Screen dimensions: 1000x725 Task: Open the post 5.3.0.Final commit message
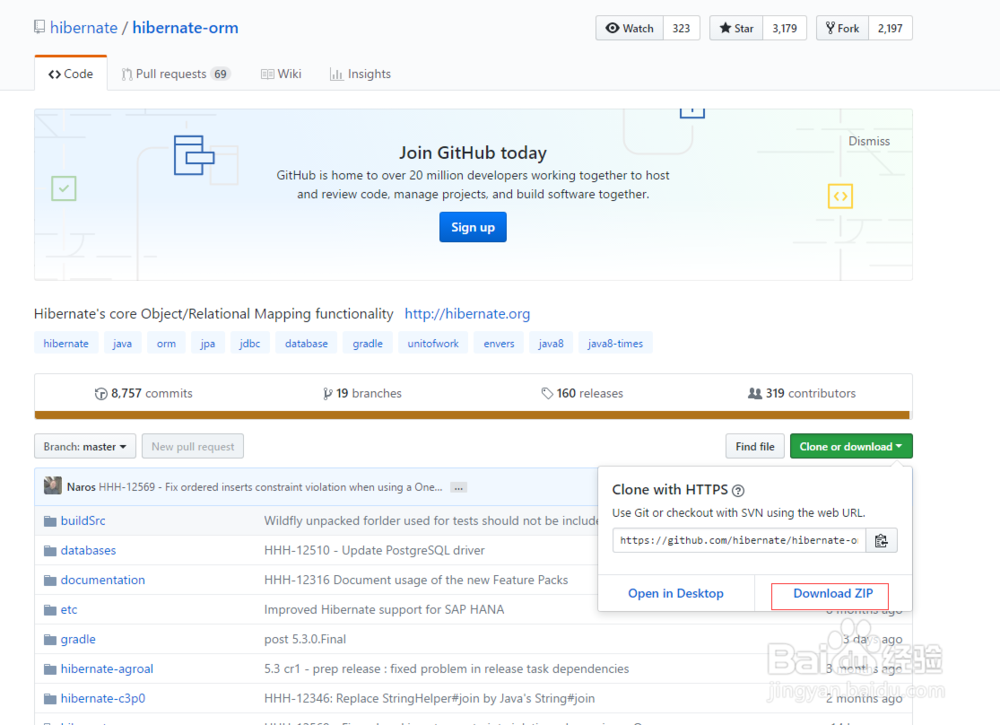[x=305, y=639]
